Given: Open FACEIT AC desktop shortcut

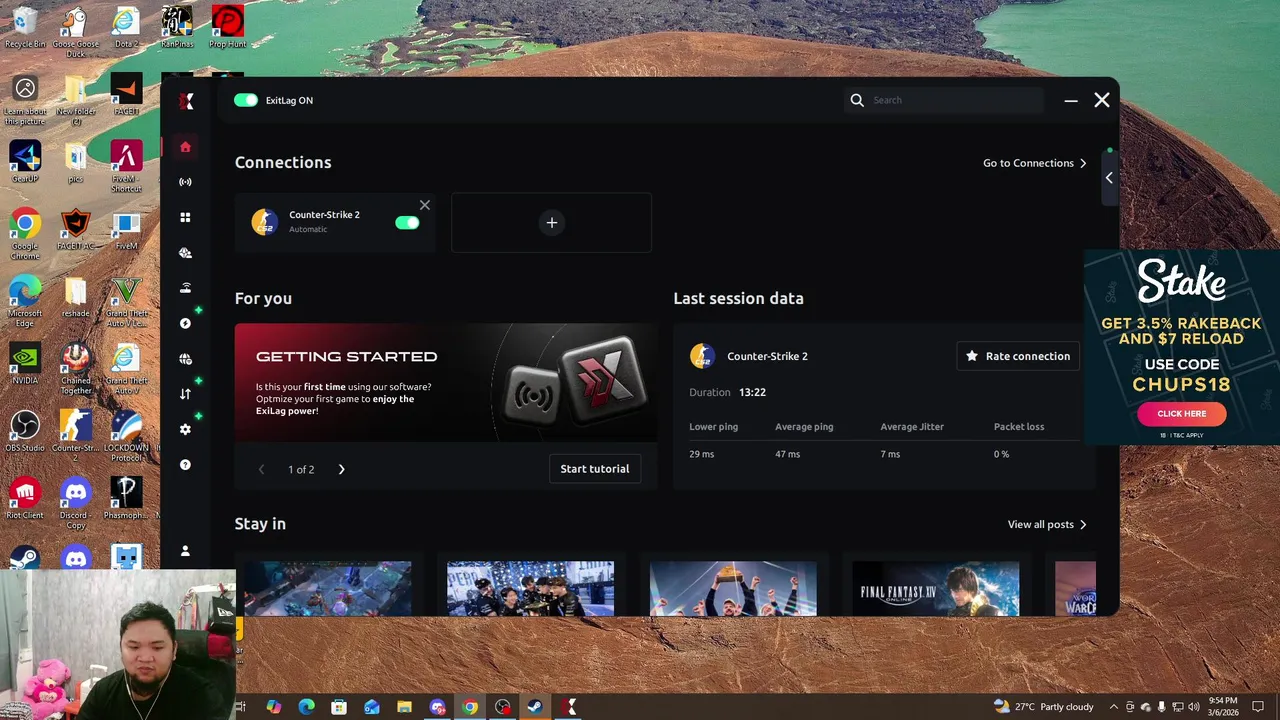Looking at the screenshot, I should 76,230.
